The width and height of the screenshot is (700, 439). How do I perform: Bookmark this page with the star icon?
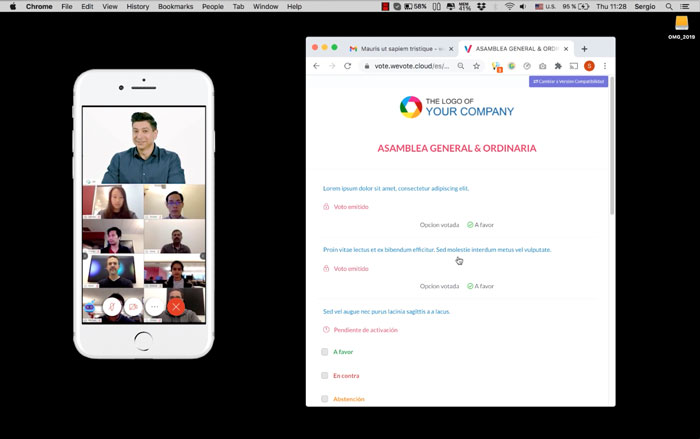[x=476, y=66]
